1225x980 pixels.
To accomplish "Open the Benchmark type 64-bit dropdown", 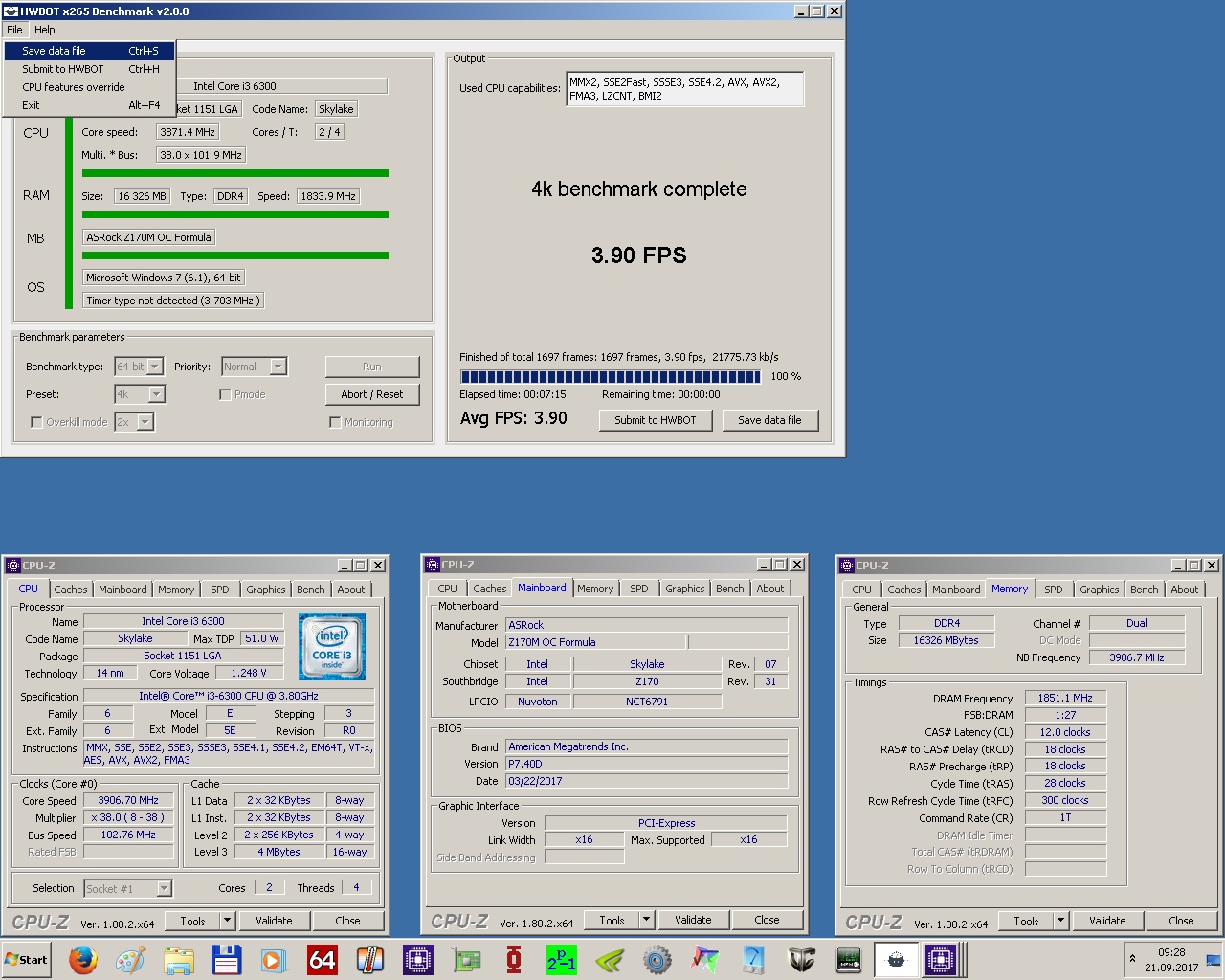I will click(x=138, y=367).
